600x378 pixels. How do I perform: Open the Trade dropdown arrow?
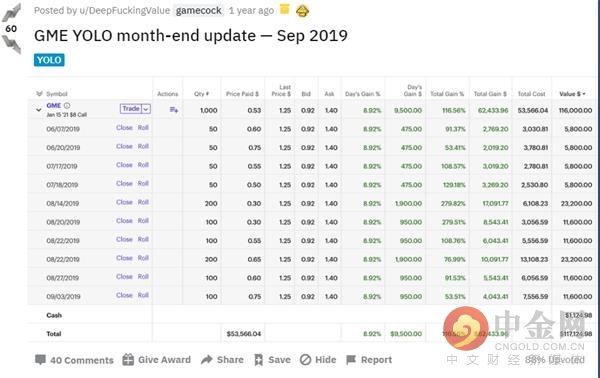coord(146,109)
